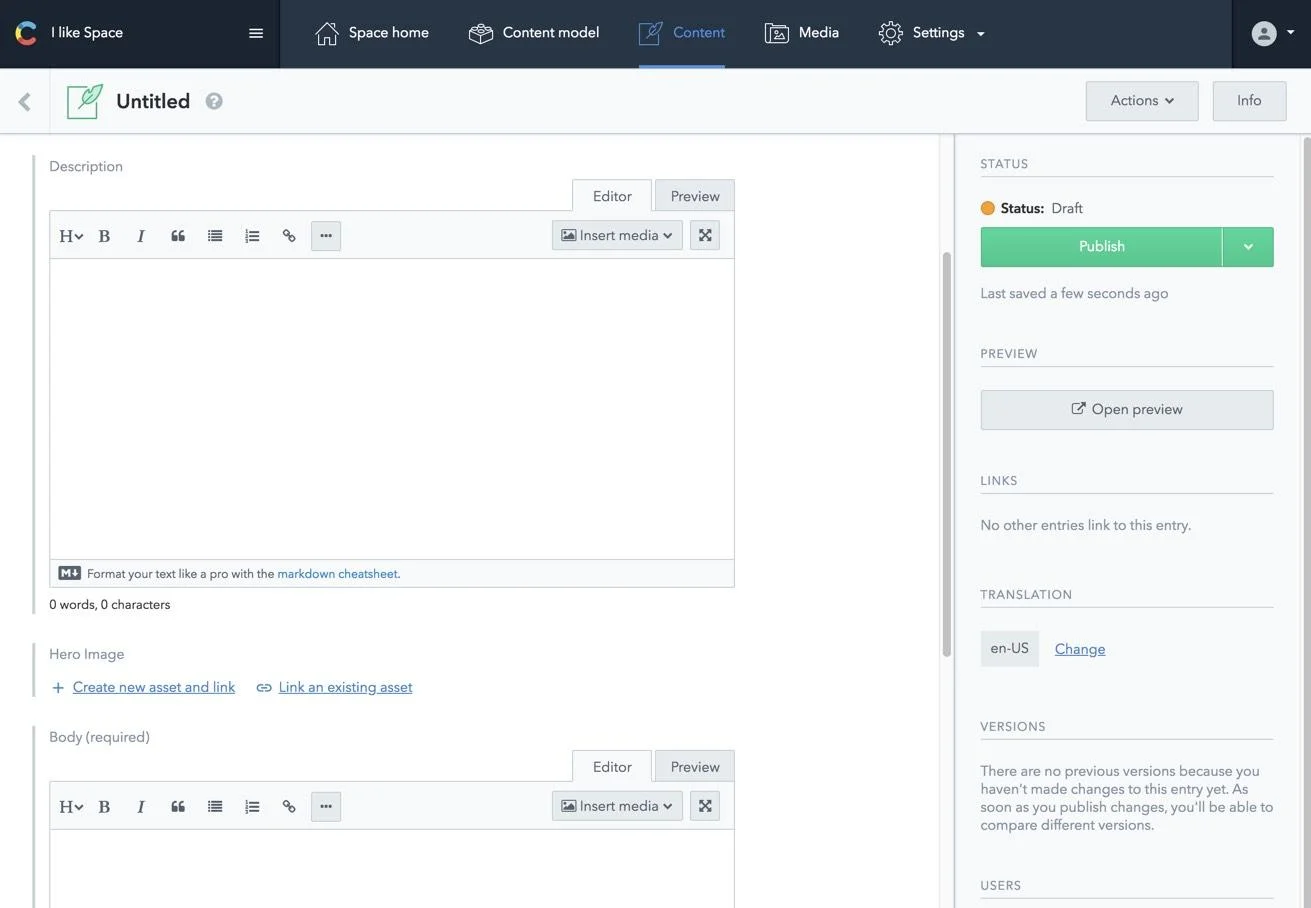Open the Actions dropdown
Image resolution: width=1311 pixels, height=908 pixels.
pos(1142,101)
